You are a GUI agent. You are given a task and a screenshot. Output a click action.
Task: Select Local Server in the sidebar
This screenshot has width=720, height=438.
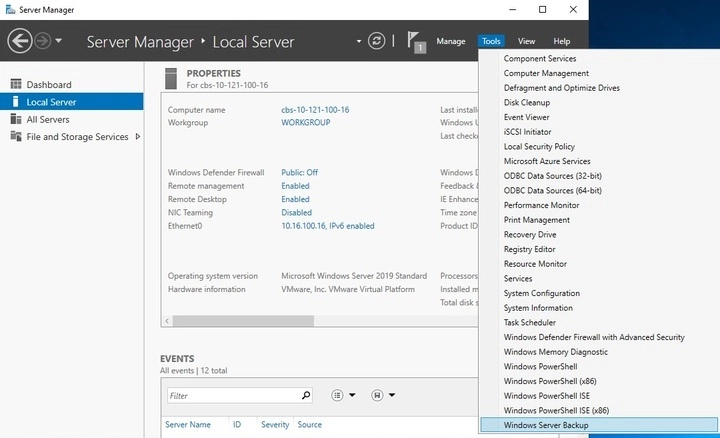[x=72, y=102]
